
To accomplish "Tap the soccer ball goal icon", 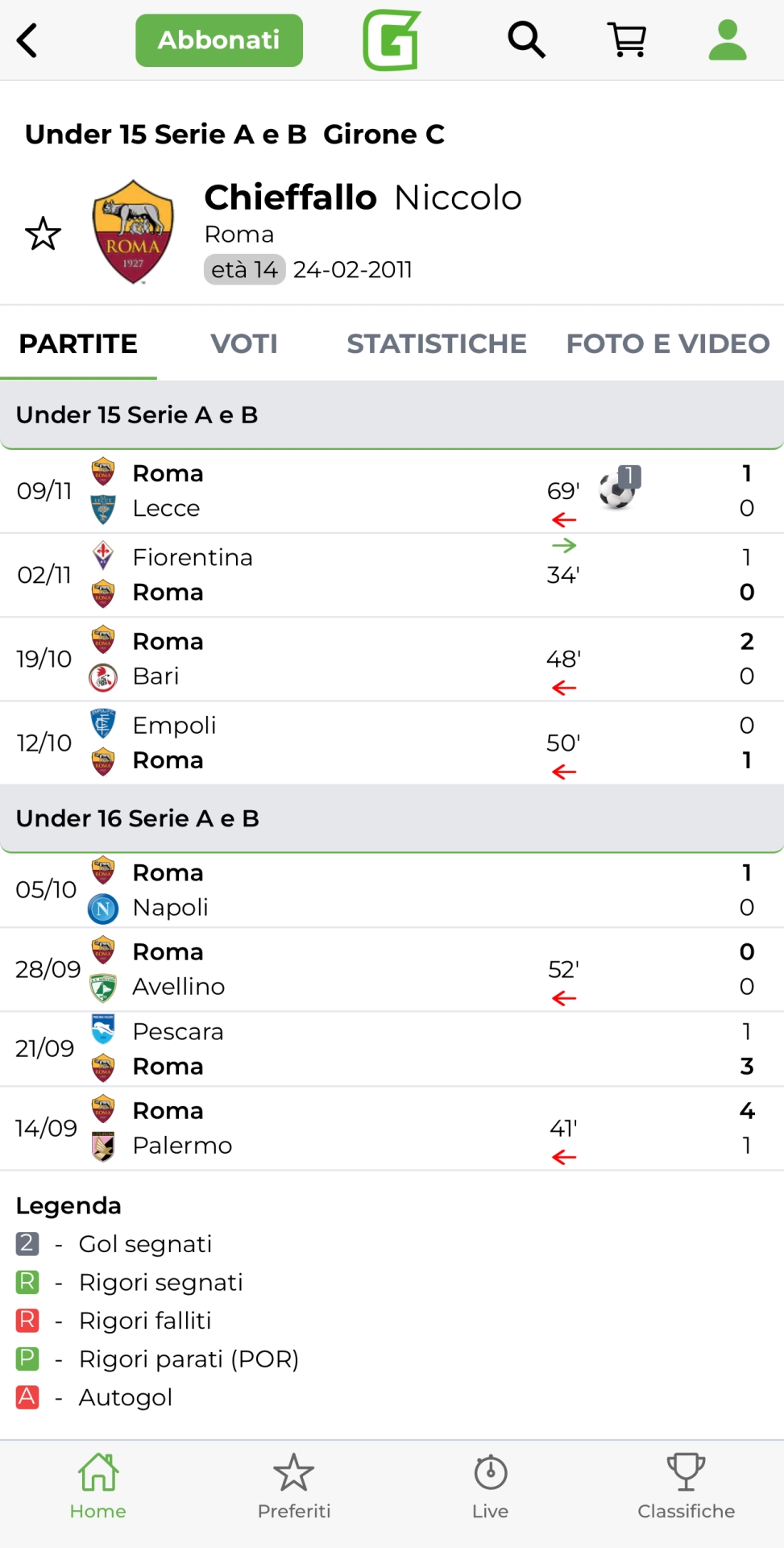I will coord(618,489).
